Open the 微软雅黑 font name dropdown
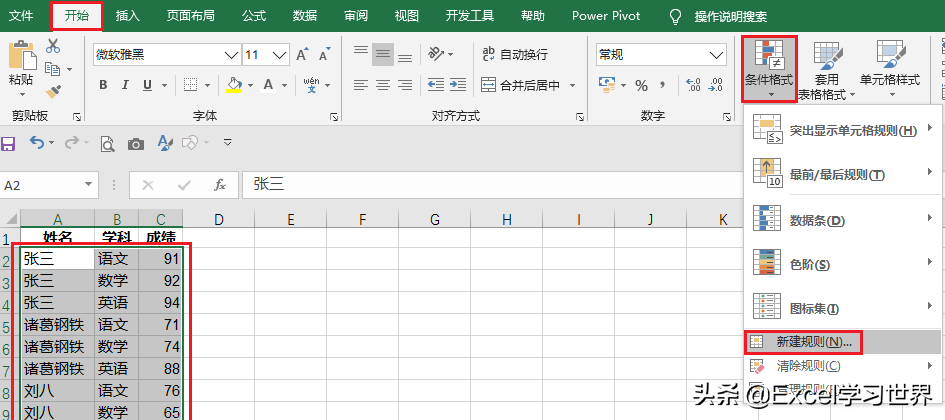 231,55
